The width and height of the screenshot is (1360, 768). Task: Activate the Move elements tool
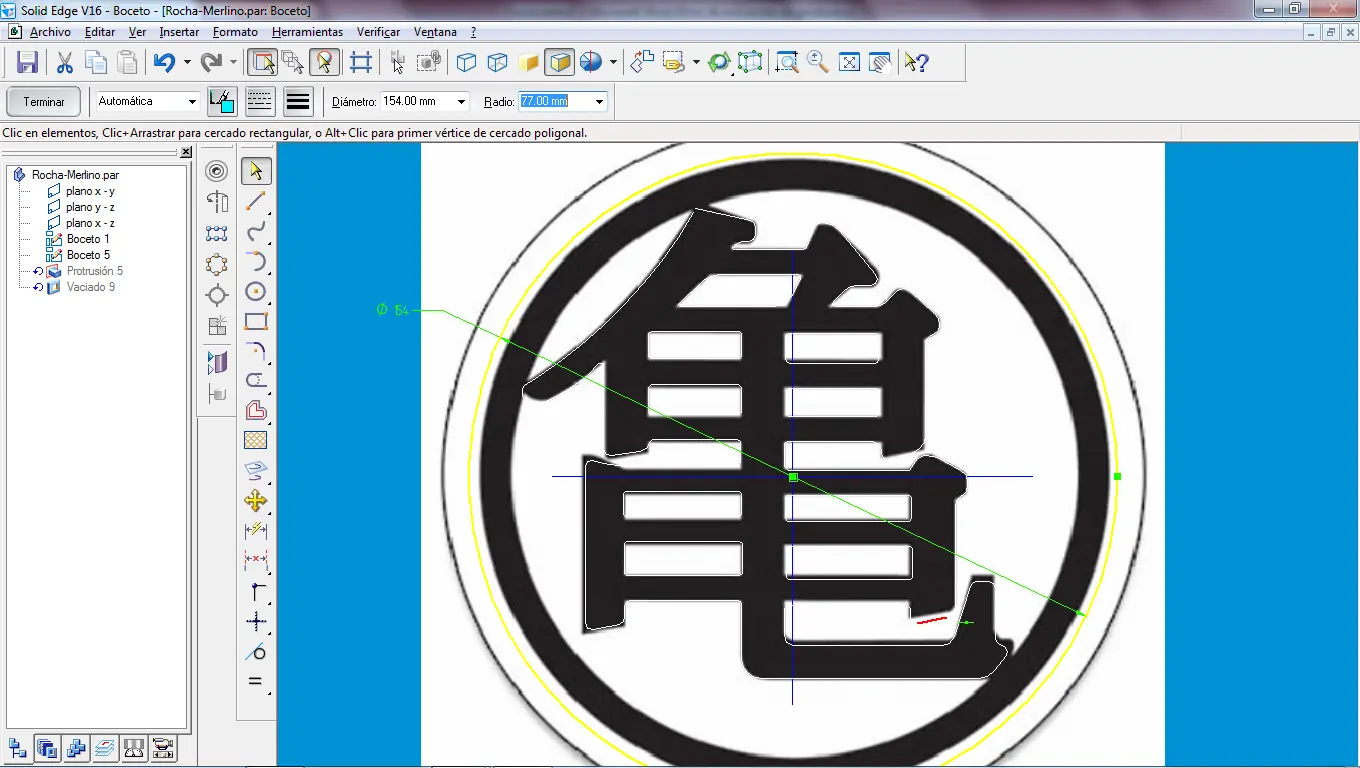click(x=256, y=501)
